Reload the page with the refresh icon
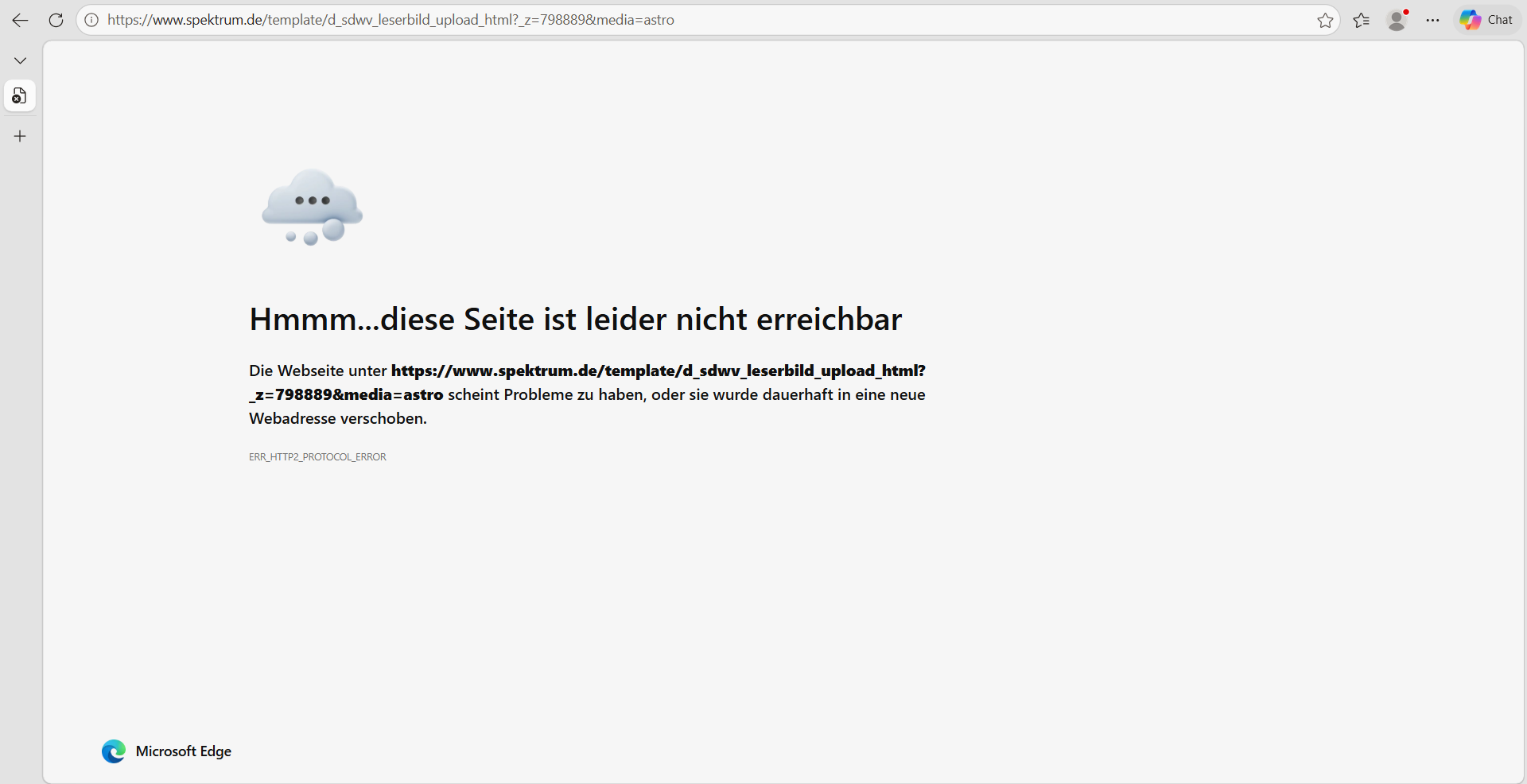Viewport: 1527px width, 784px height. tap(56, 20)
